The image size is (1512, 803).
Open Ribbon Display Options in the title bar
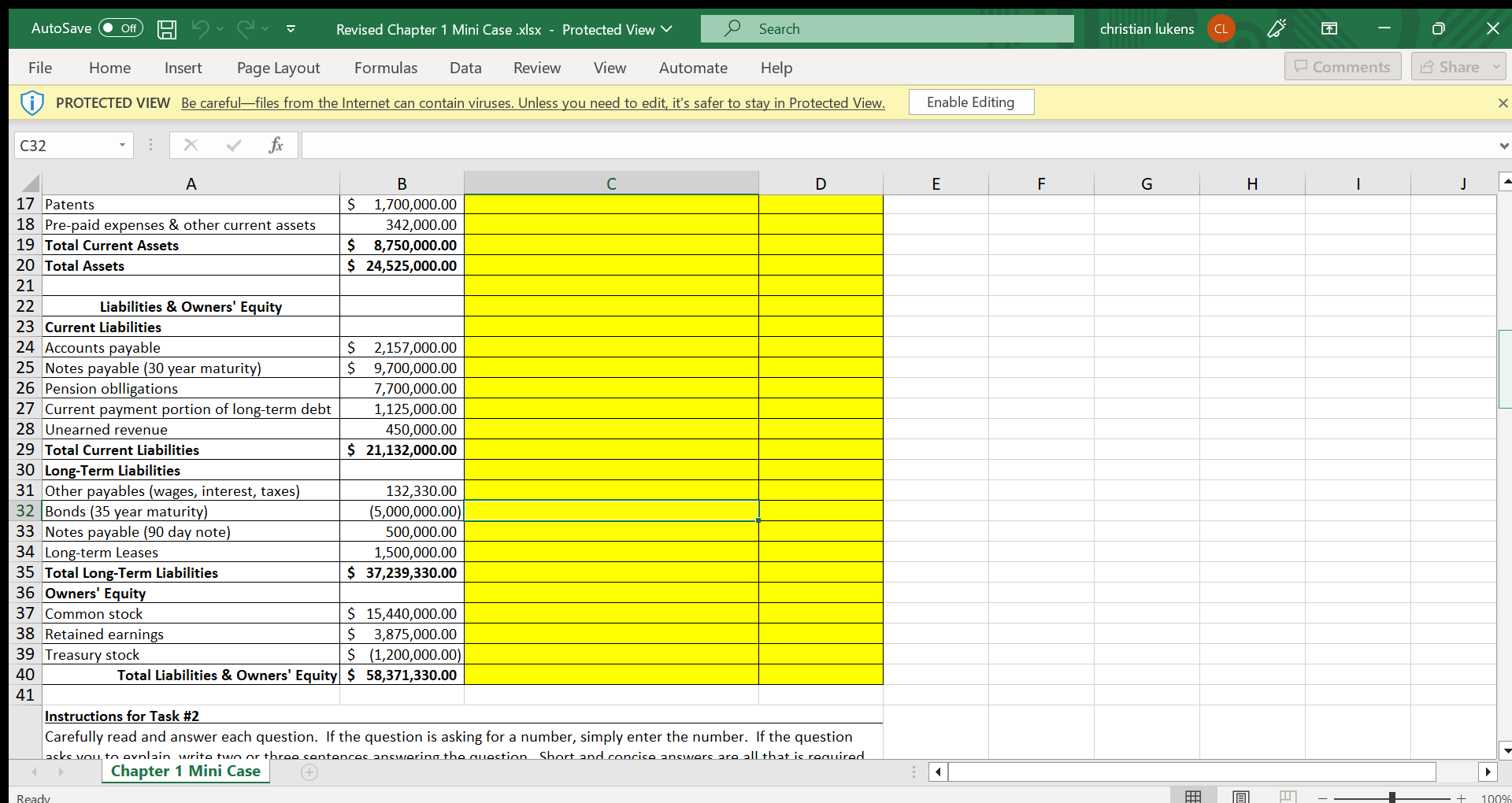click(1329, 28)
